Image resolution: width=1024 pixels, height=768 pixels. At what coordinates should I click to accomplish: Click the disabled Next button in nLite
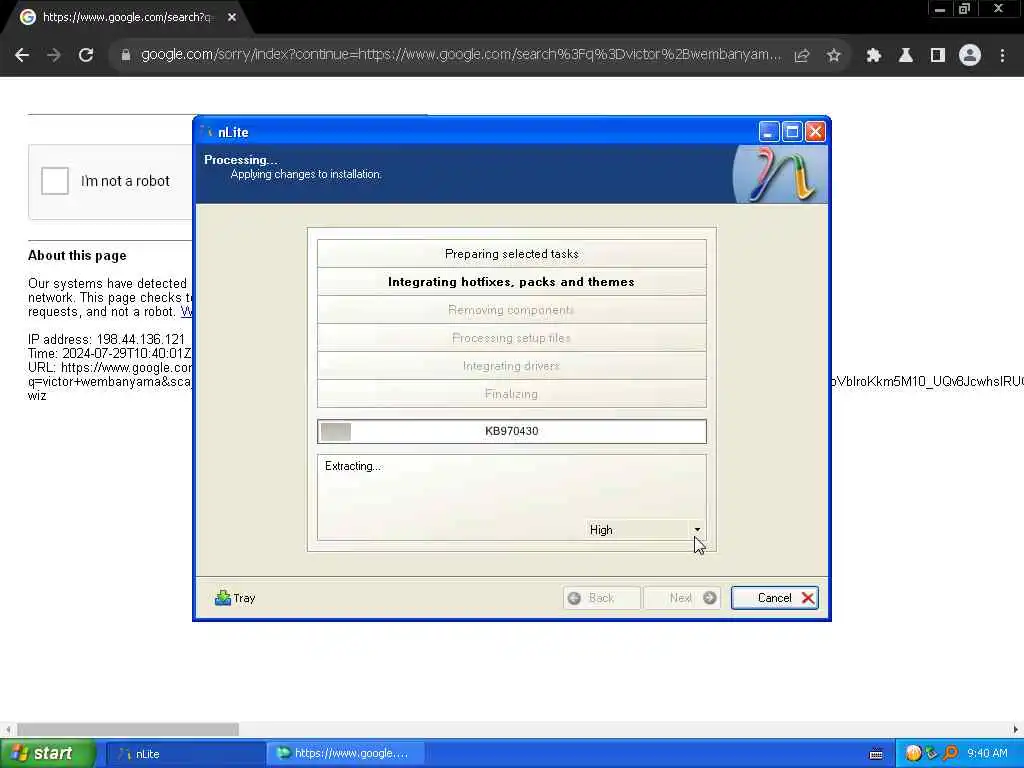682,598
